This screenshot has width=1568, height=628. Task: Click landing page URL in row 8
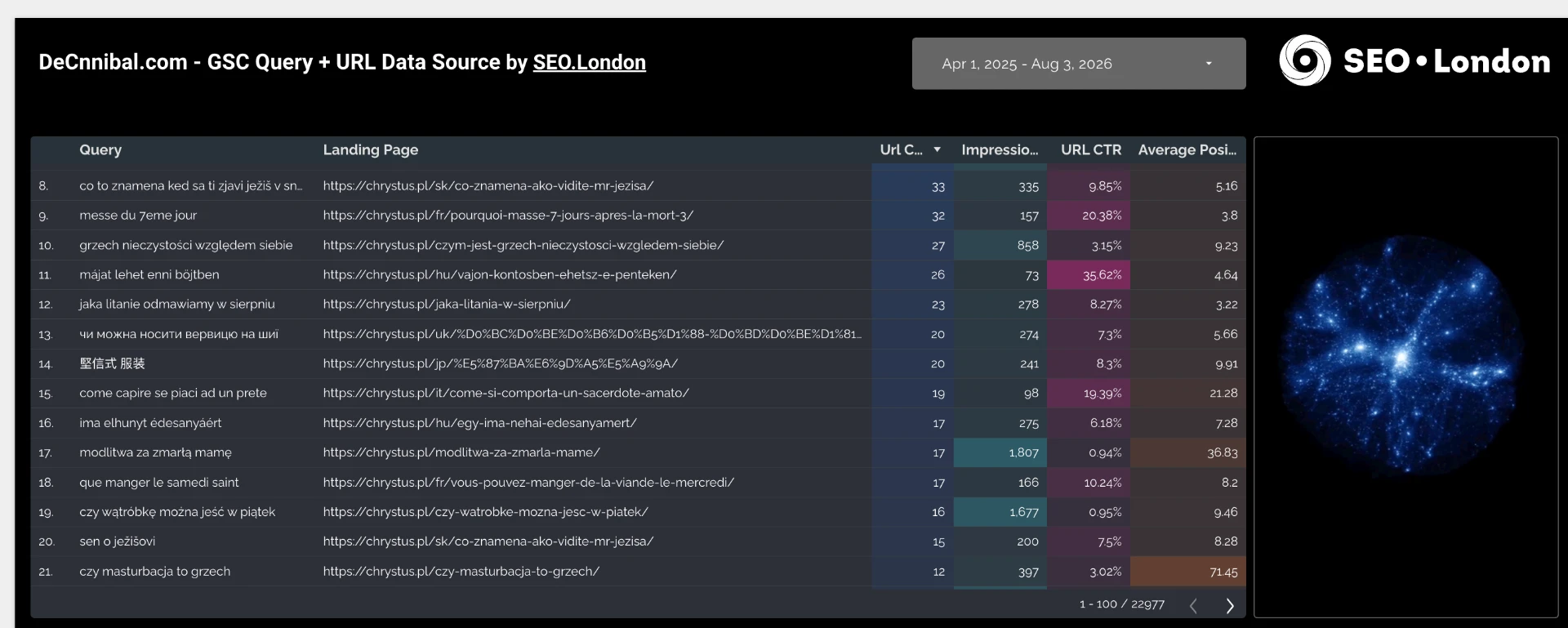[x=488, y=185]
